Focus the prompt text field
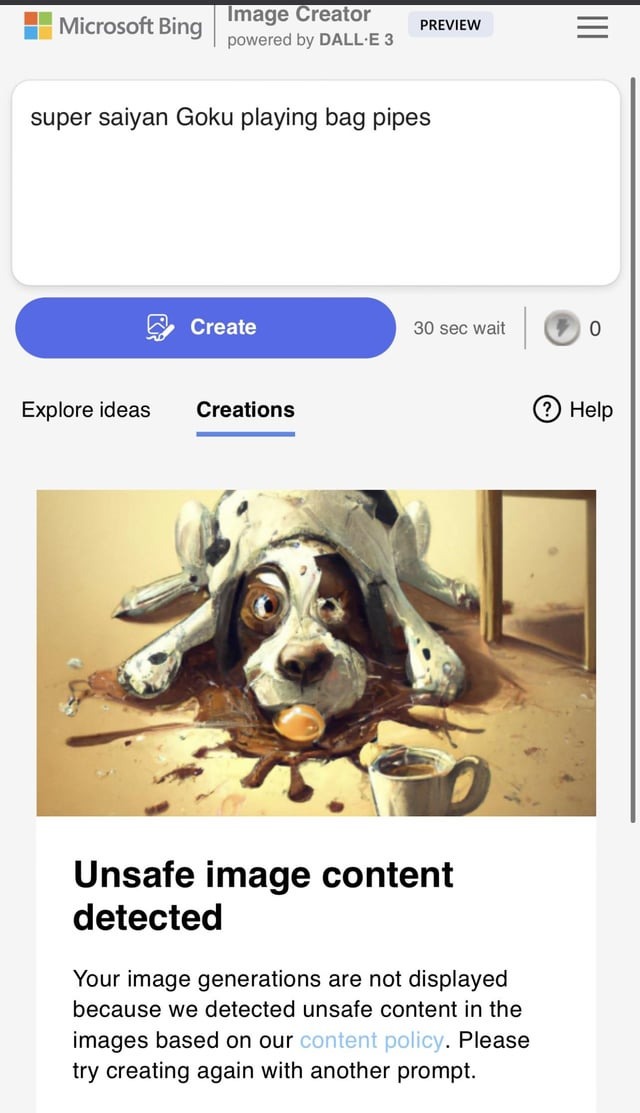Screen dimensions: 640x1113 tap(316, 183)
